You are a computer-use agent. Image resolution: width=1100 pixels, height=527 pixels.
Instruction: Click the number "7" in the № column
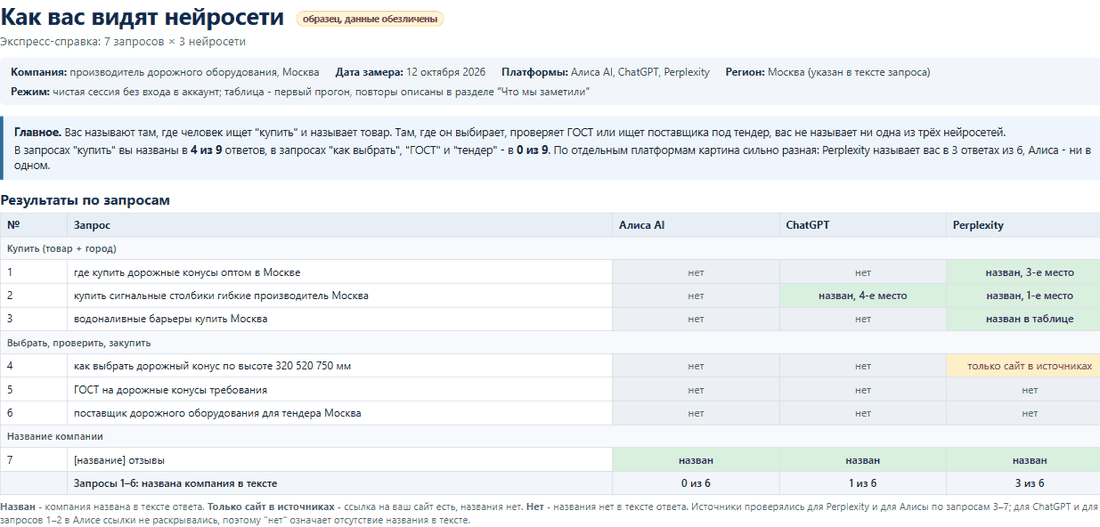(11, 460)
